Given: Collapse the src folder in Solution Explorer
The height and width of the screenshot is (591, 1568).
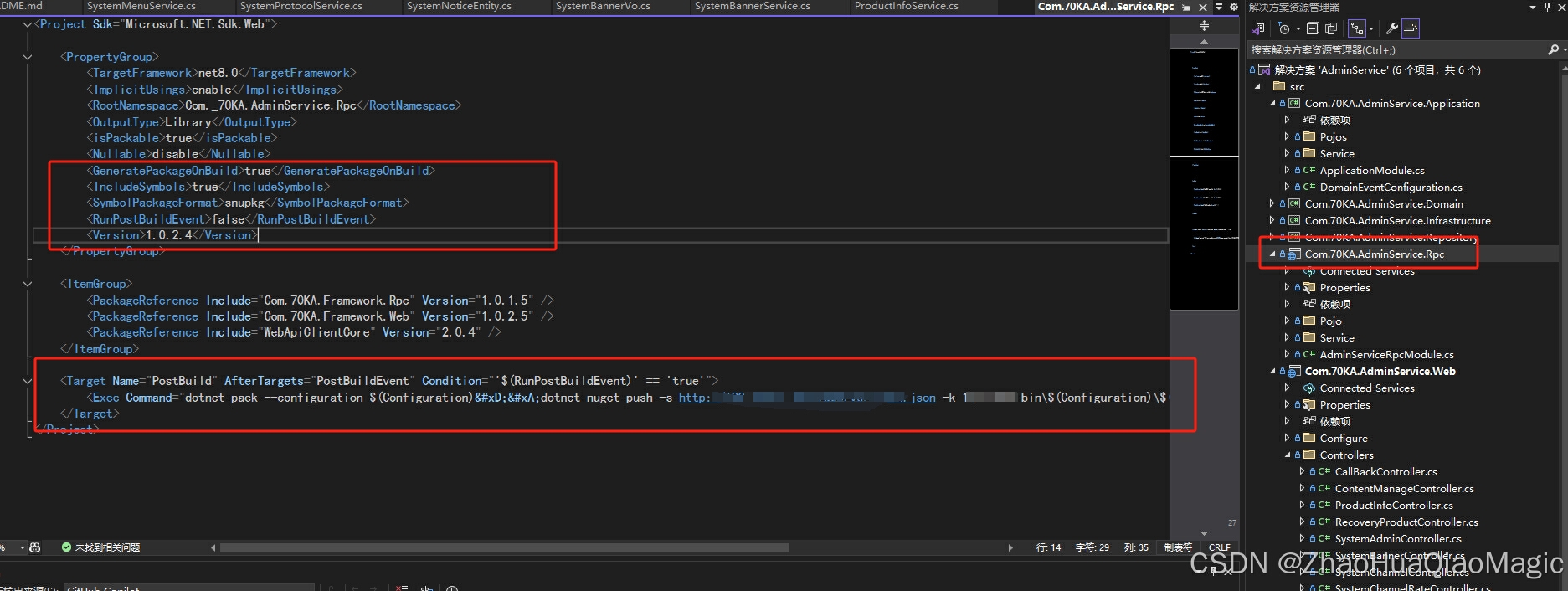Looking at the screenshot, I should [1257, 86].
